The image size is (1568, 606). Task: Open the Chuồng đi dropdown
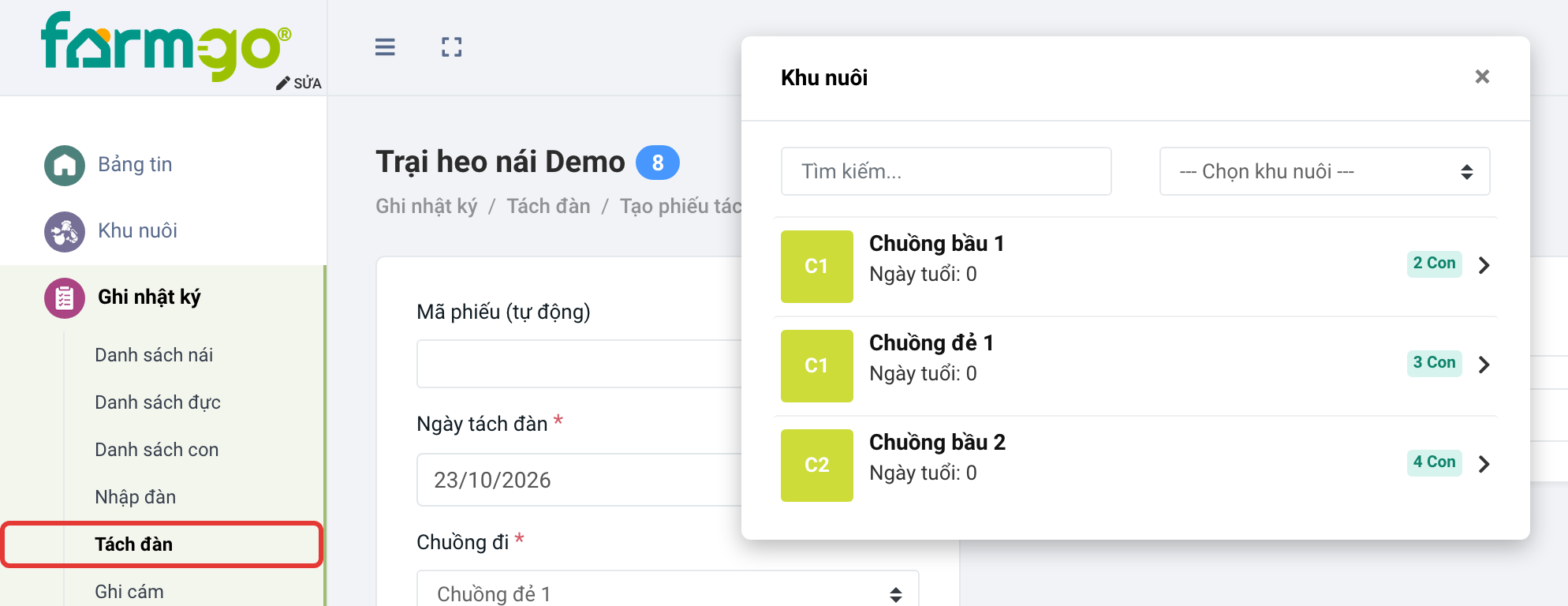click(668, 589)
